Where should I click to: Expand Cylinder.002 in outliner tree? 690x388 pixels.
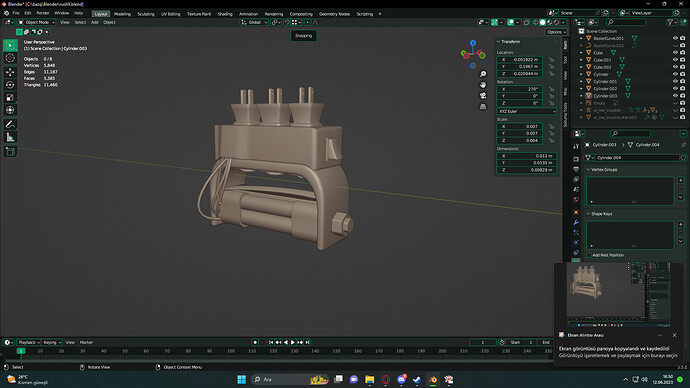pyautogui.click(x=581, y=88)
